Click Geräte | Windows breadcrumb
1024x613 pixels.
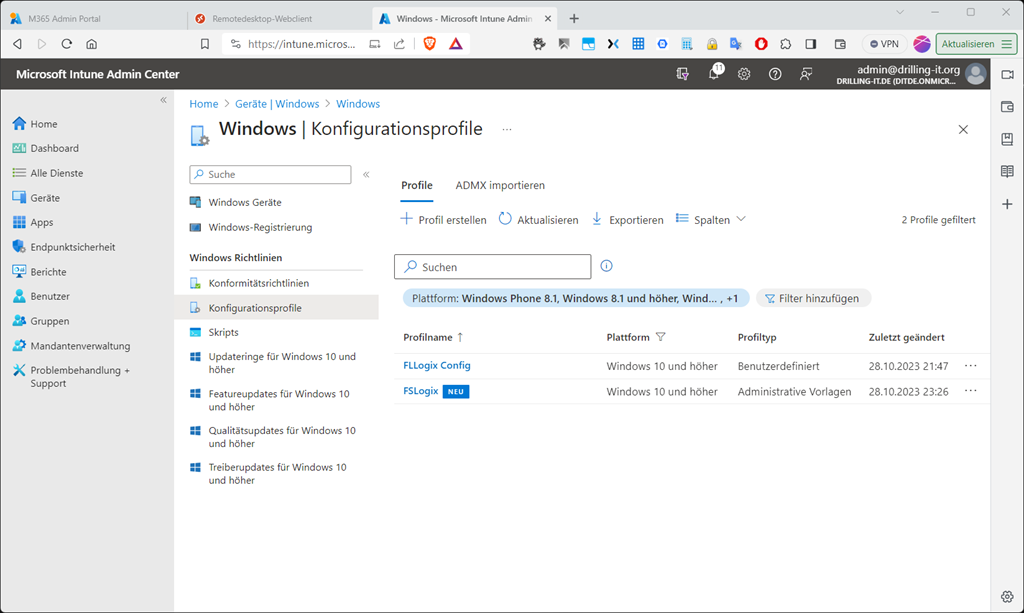tap(277, 104)
